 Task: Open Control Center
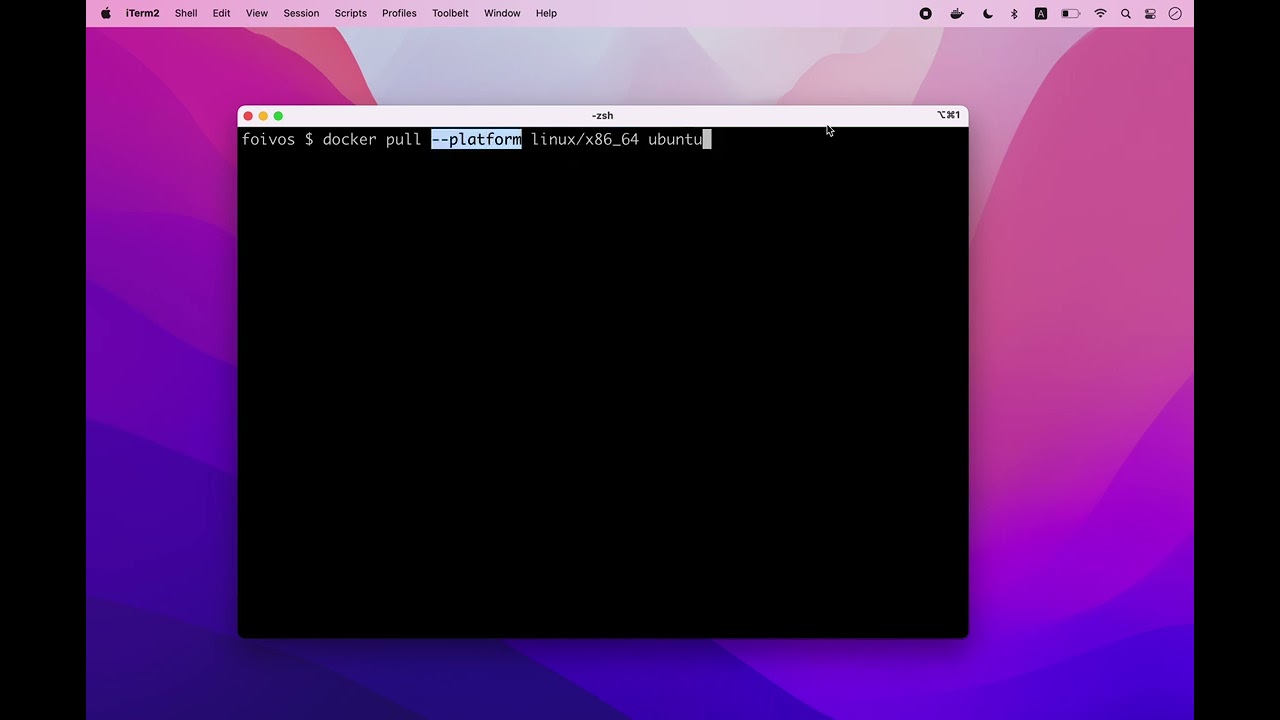[1150, 13]
